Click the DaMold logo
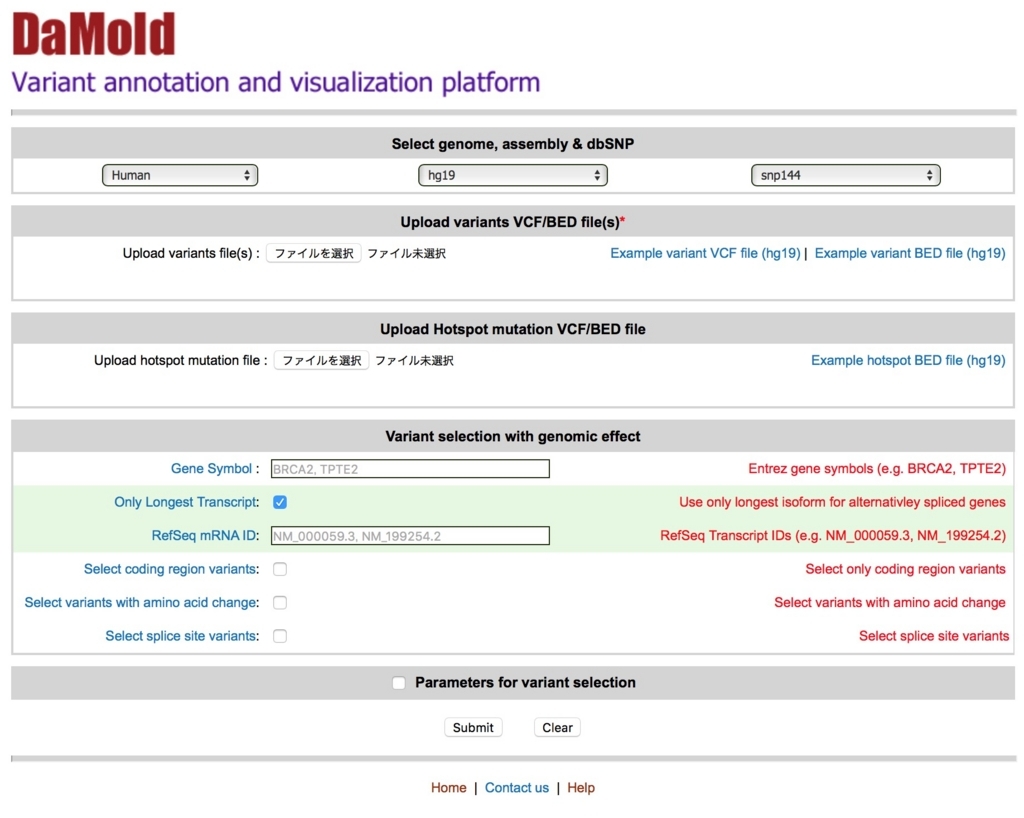Viewport: 1024px width, 818px height. coord(94,35)
